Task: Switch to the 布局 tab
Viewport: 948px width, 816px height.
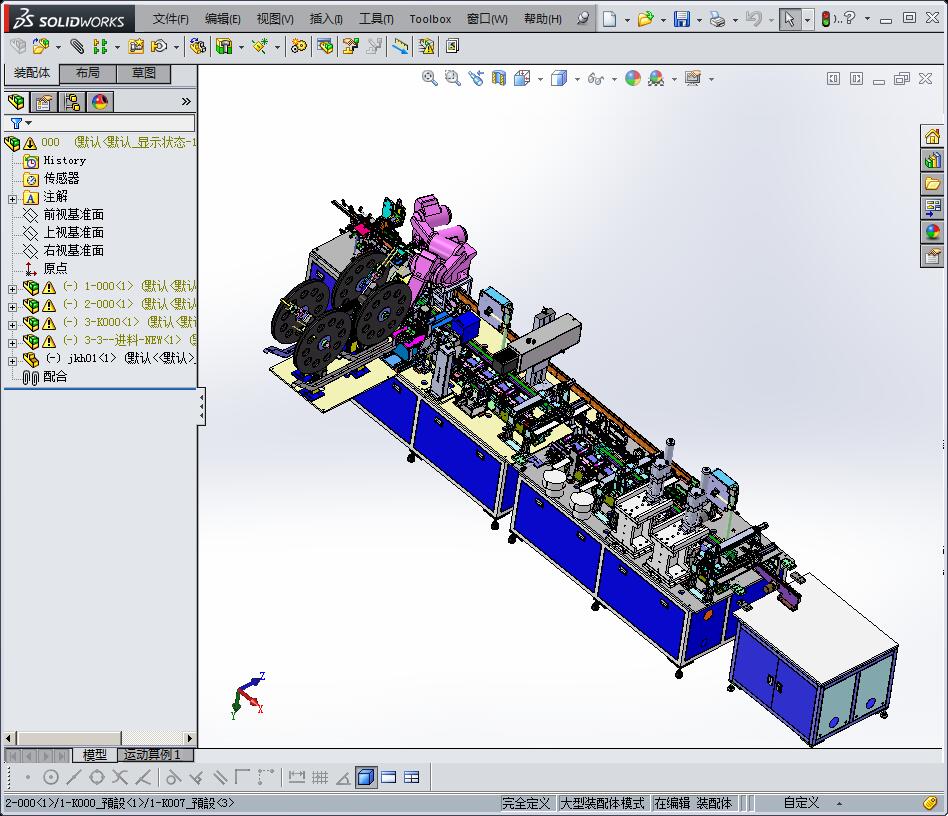Action: pos(88,73)
